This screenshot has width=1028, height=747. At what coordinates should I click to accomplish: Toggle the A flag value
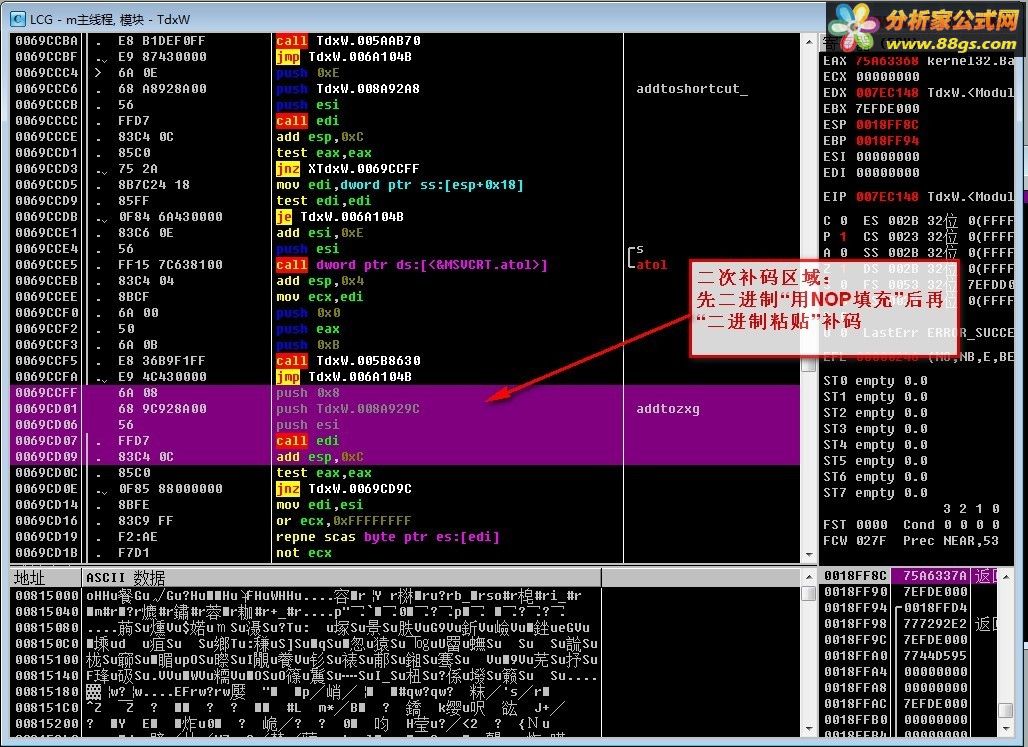pos(843,252)
